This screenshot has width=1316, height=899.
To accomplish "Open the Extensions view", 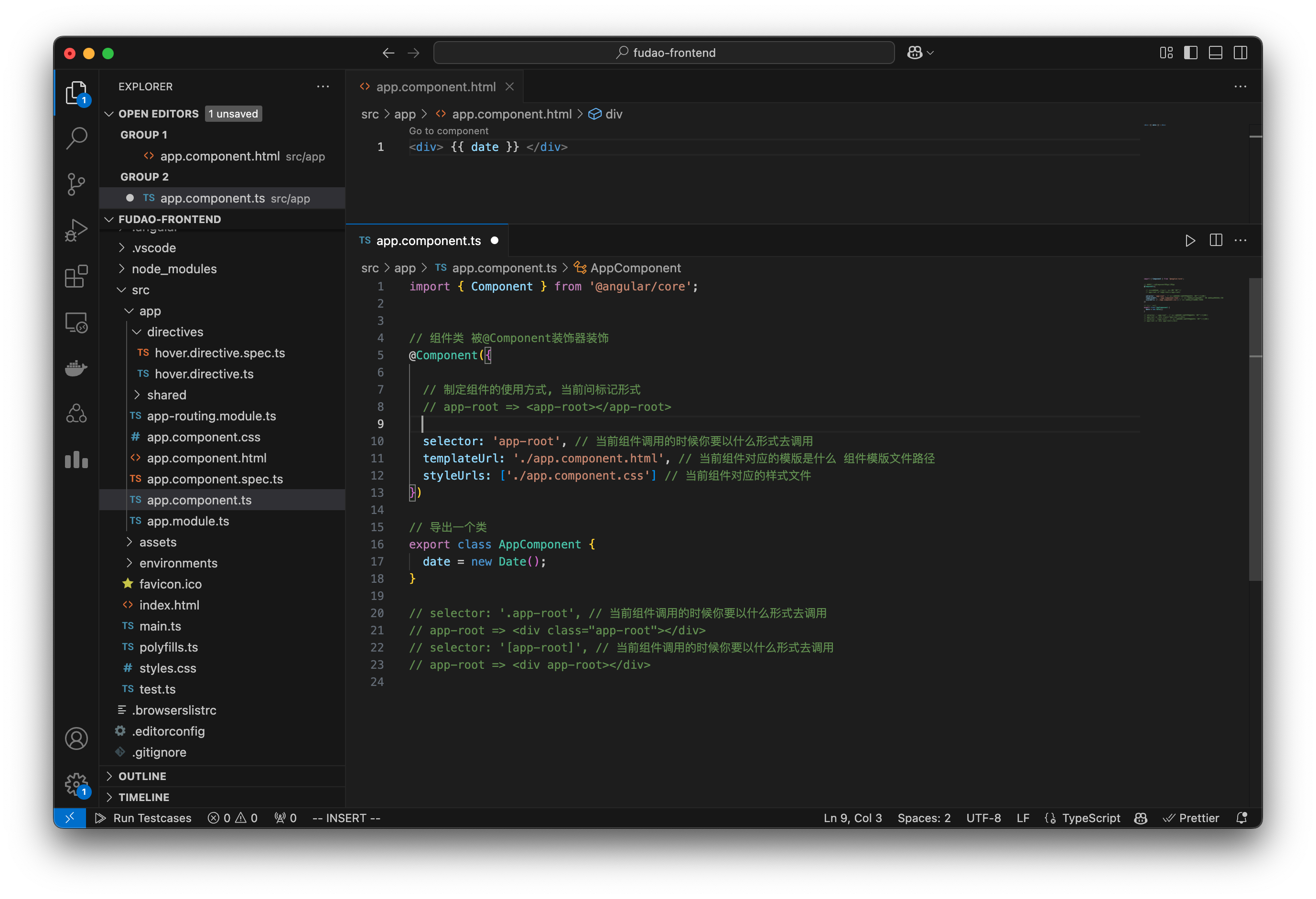I will (76, 276).
